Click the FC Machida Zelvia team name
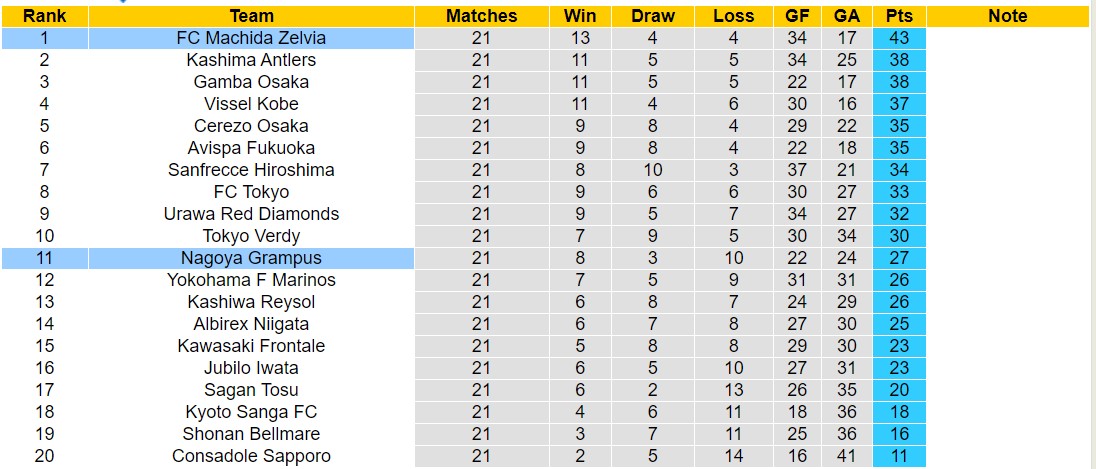 click(251, 38)
